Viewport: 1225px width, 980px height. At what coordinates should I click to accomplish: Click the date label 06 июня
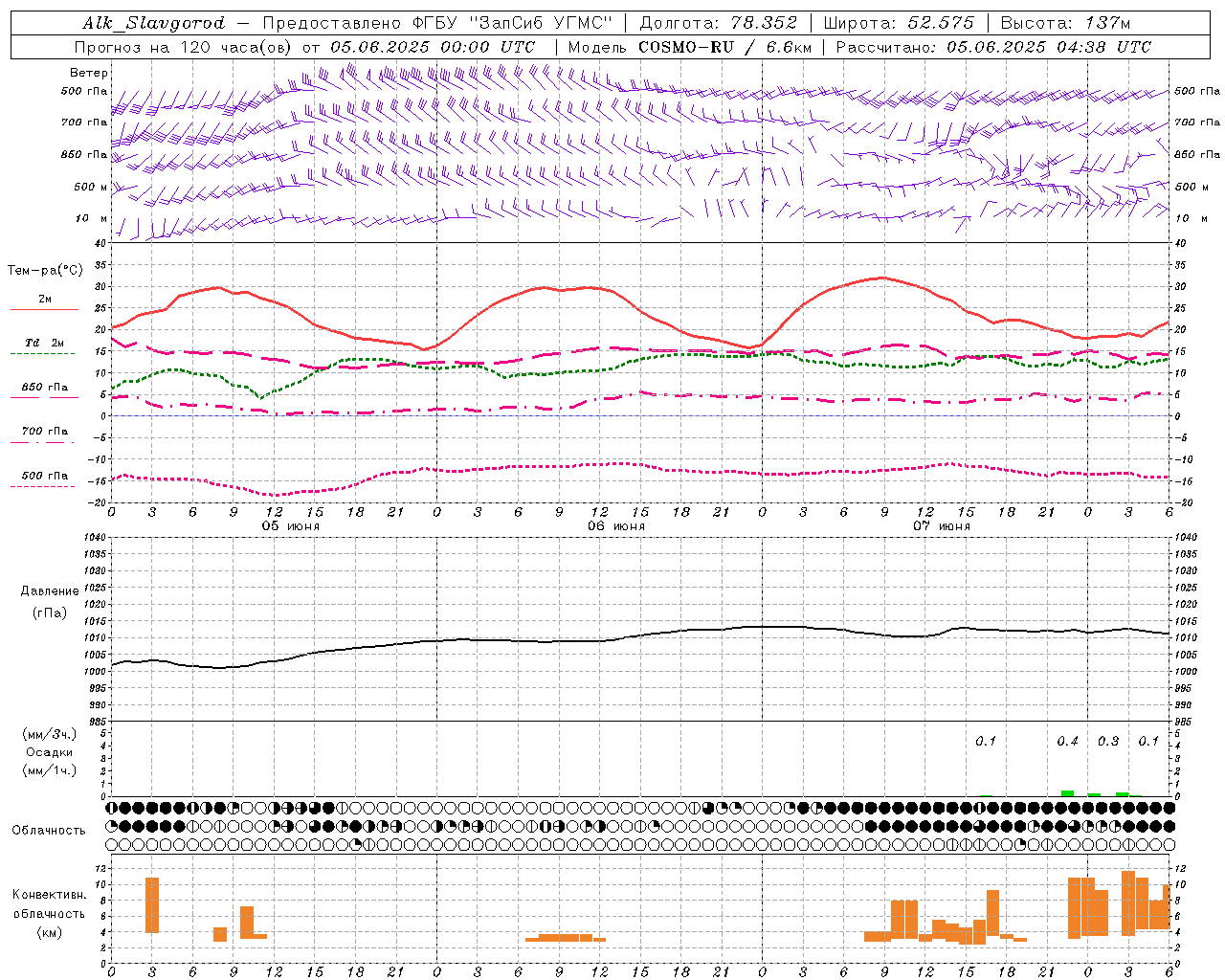[x=616, y=526]
